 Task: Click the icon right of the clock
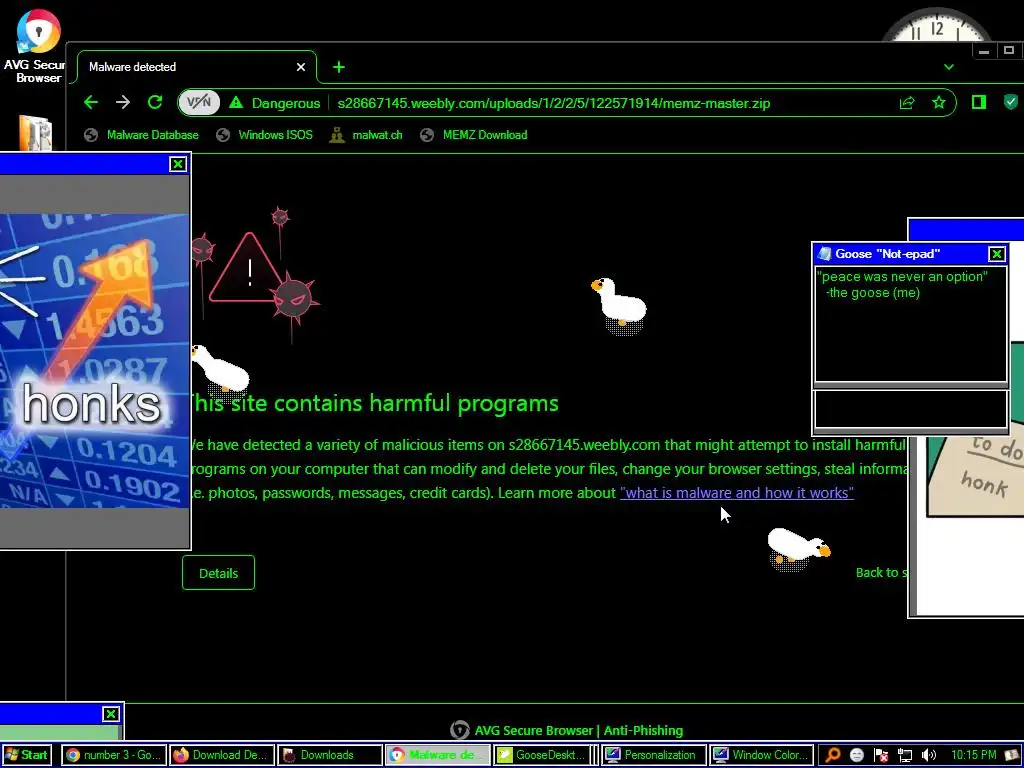tap(1012, 755)
